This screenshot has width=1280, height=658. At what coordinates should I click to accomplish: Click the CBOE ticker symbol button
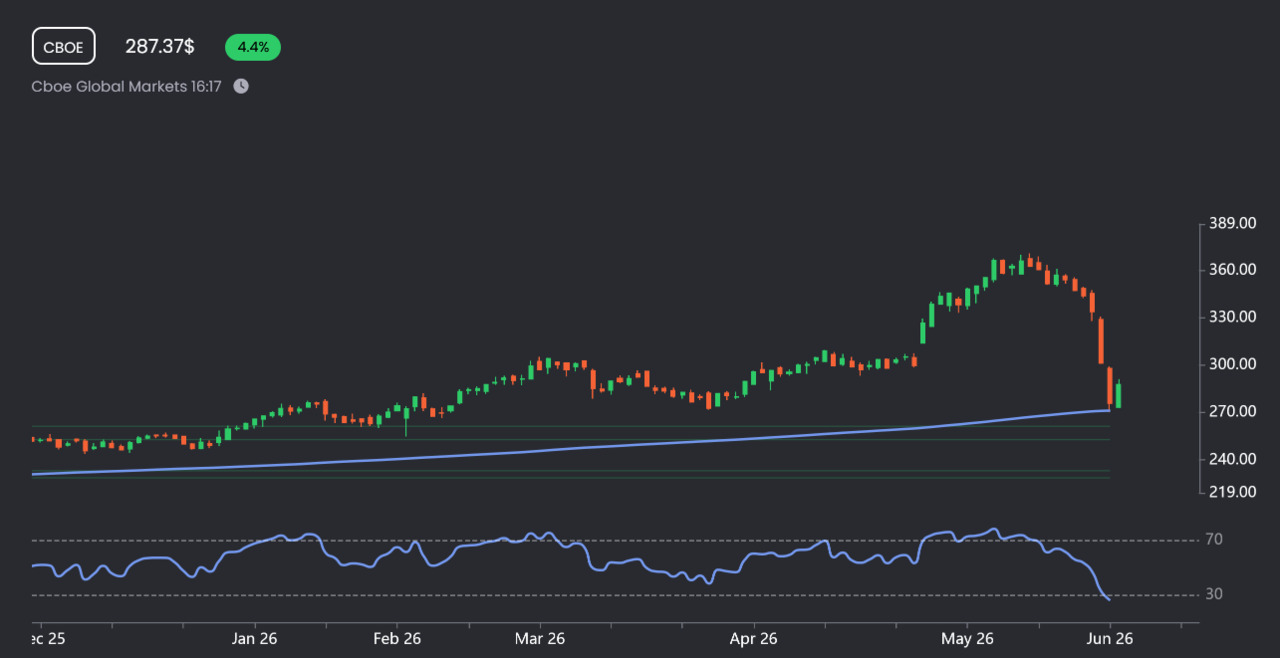pyautogui.click(x=64, y=46)
